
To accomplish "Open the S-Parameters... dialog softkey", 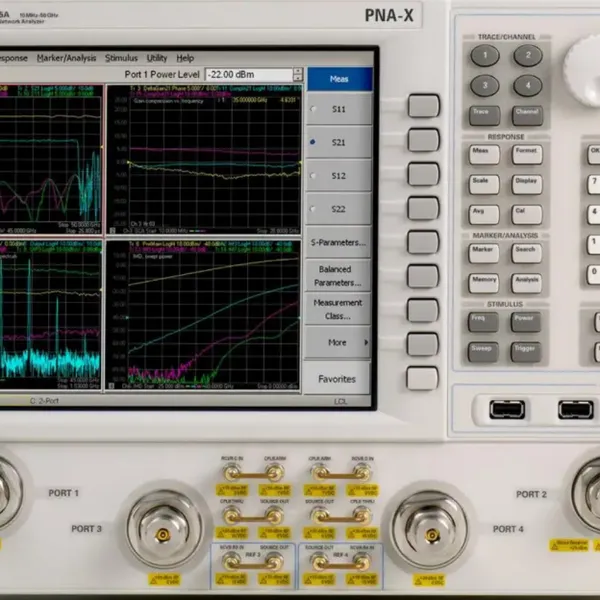I will click(x=339, y=242).
